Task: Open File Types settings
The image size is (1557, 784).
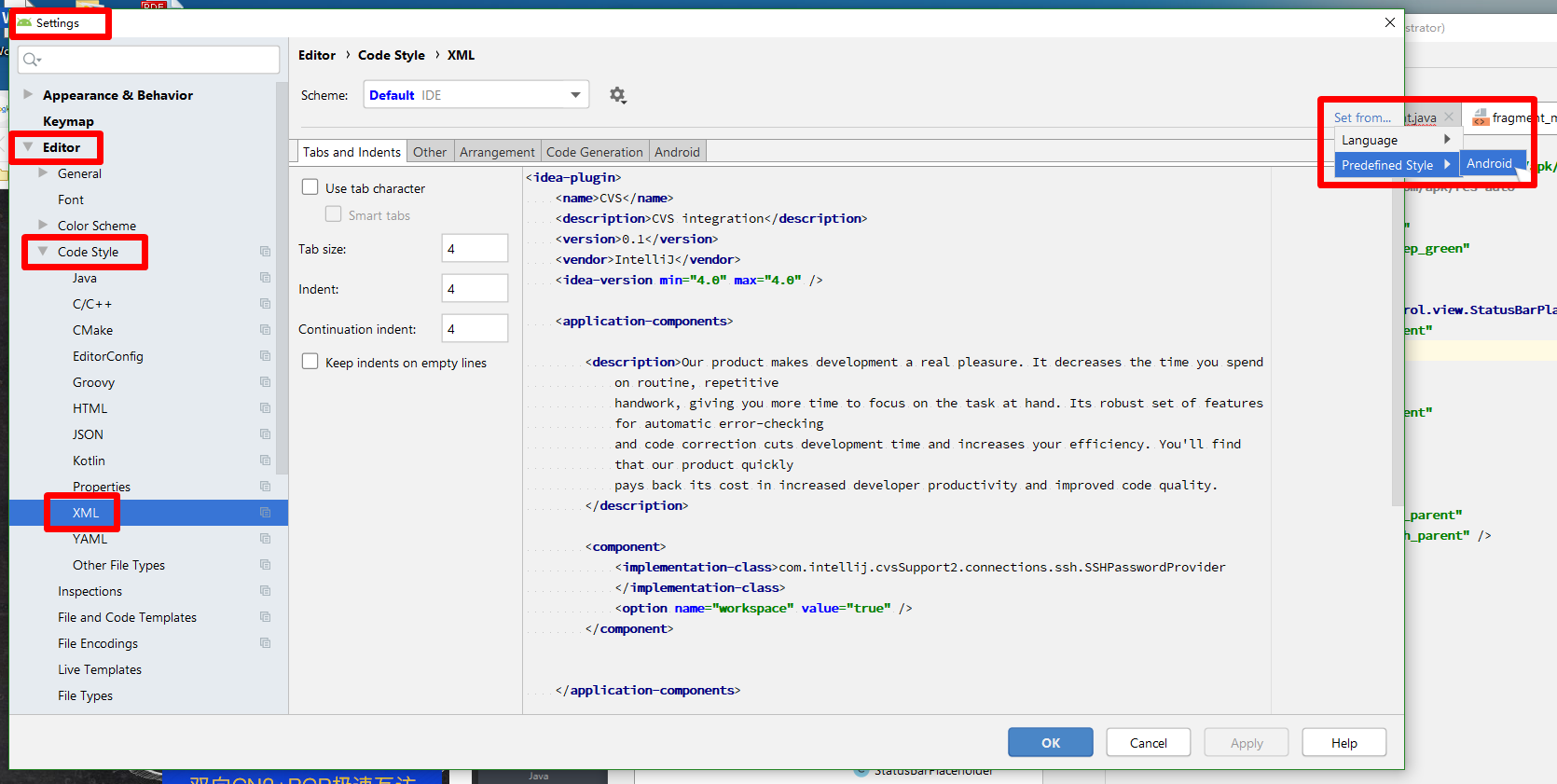Action: (85, 695)
